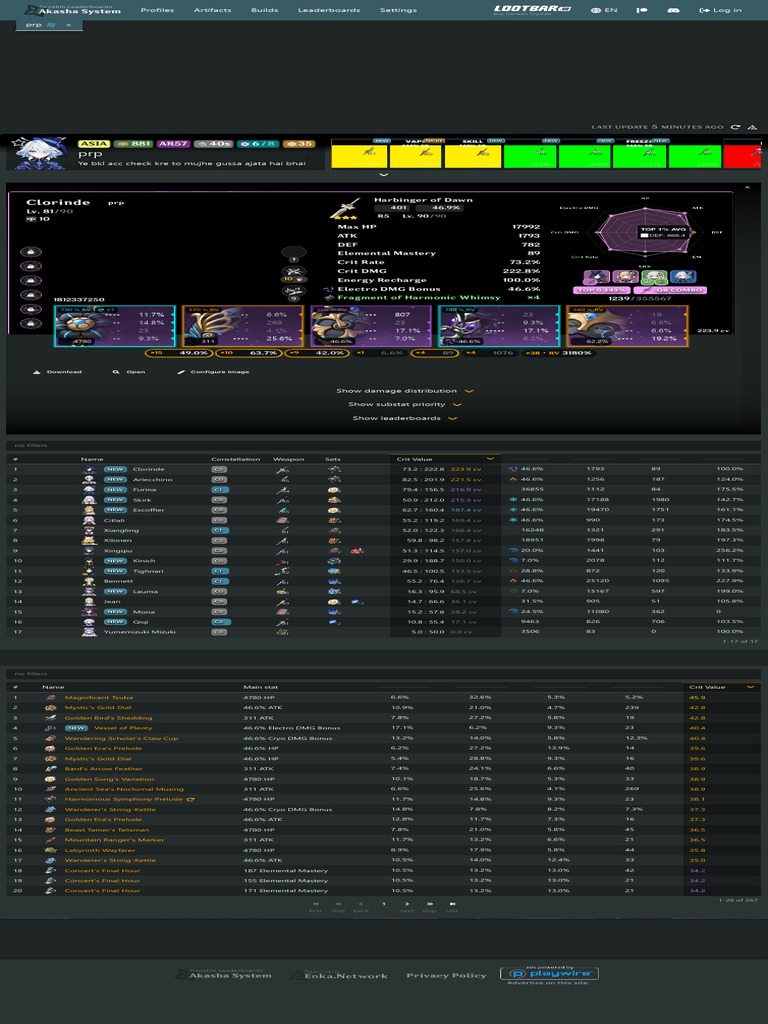Click Harmonious Symphony Prelude equipped indicator icon
The image size is (768, 1024).
click(x=190, y=799)
